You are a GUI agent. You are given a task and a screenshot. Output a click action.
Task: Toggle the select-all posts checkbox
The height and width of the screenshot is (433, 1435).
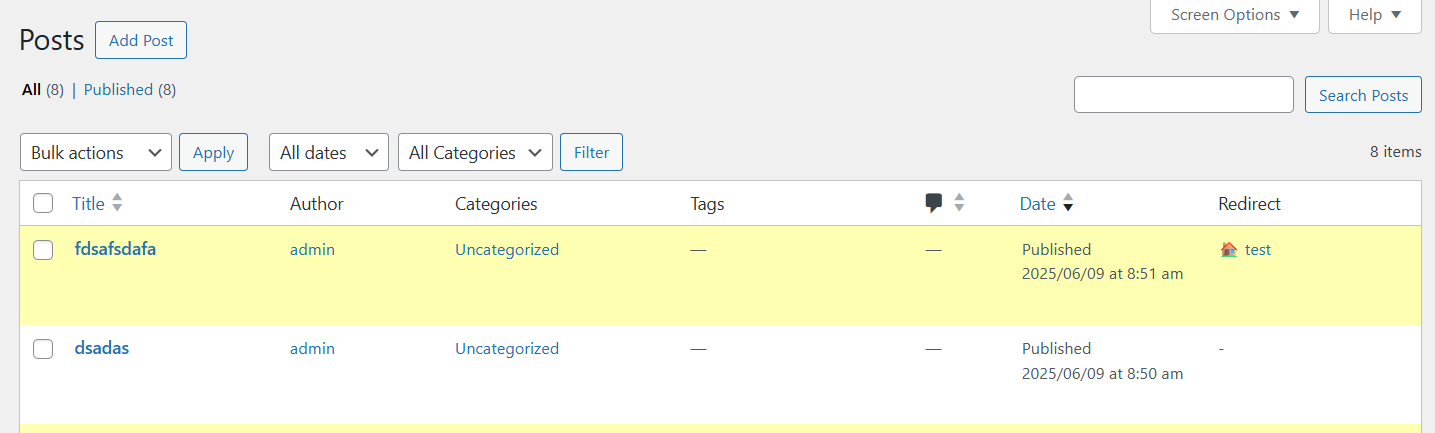pyautogui.click(x=43, y=204)
